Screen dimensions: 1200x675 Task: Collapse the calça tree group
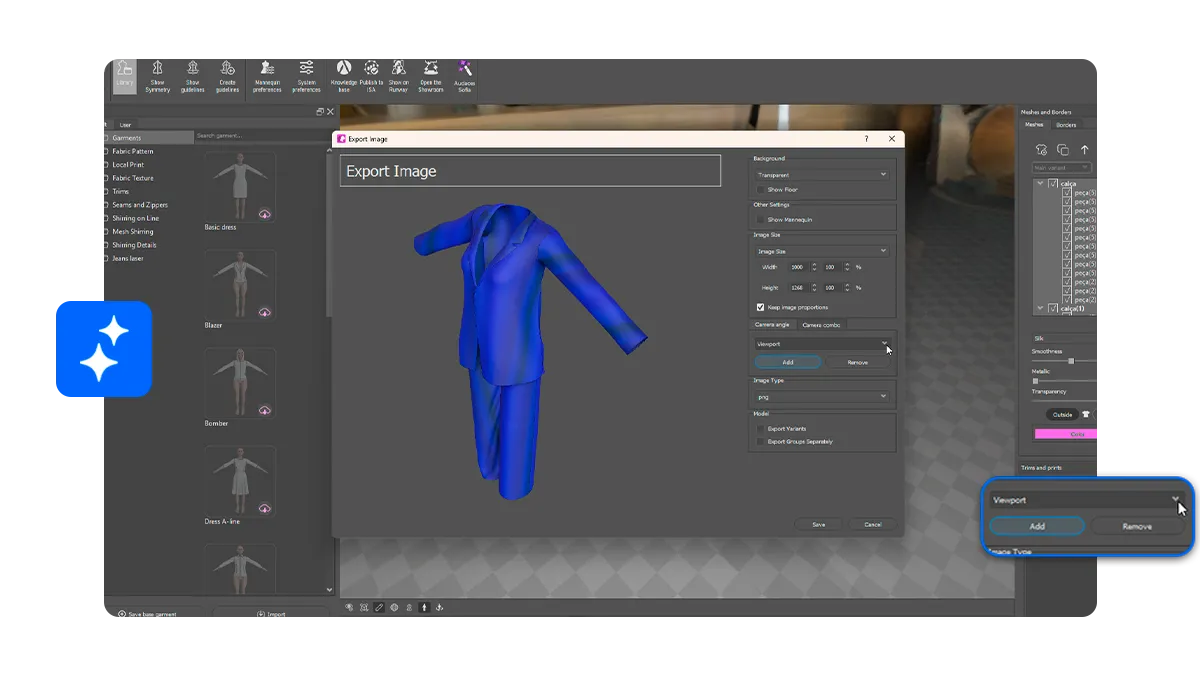pos(1041,184)
